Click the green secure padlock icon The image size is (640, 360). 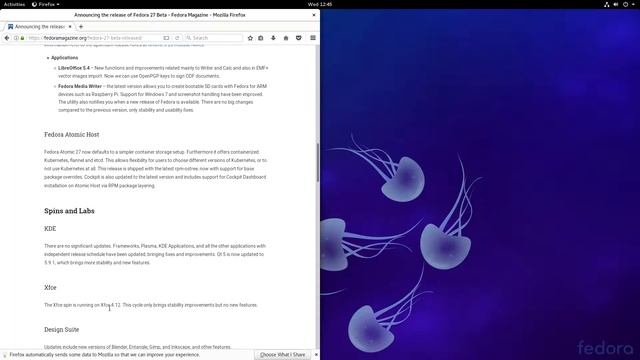[x=22, y=38]
